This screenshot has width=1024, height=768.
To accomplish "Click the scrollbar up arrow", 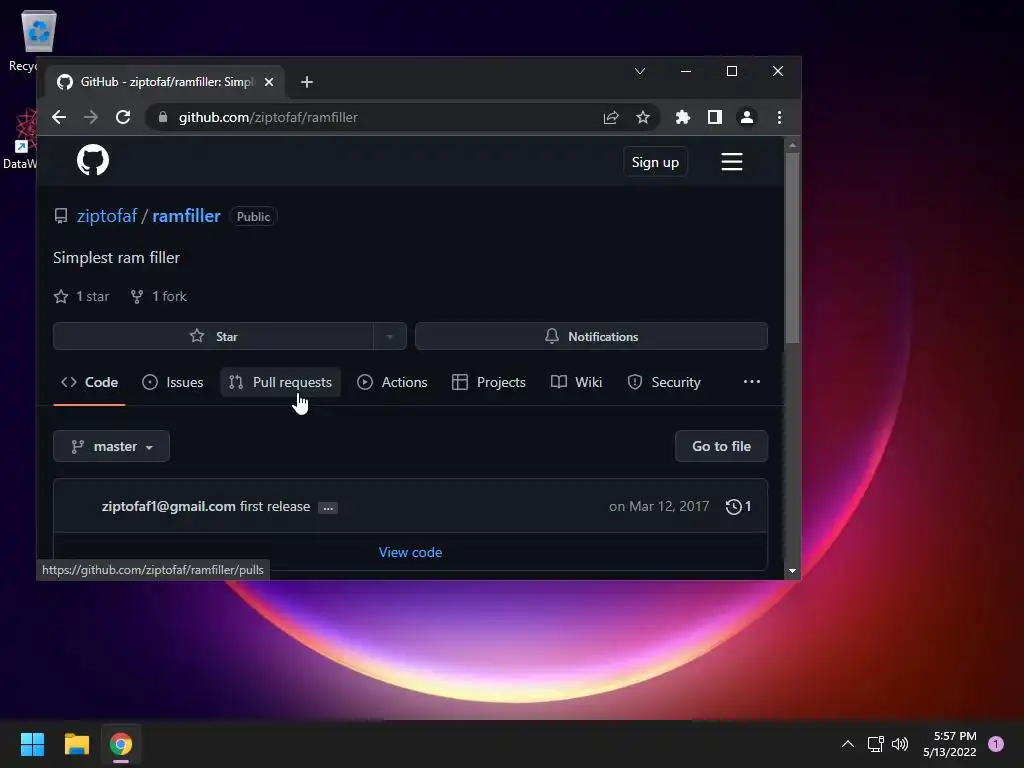I will (x=792, y=145).
